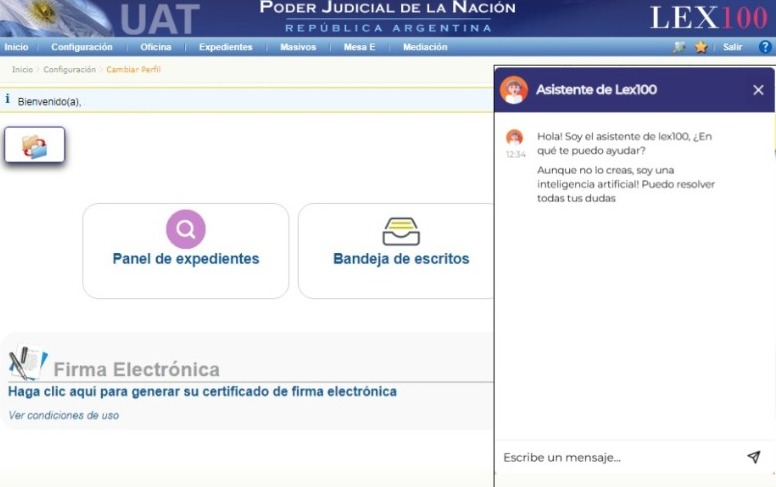Screen dimensions: 776x487
Task: Open the Mesa E menu
Action: (359, 47)
